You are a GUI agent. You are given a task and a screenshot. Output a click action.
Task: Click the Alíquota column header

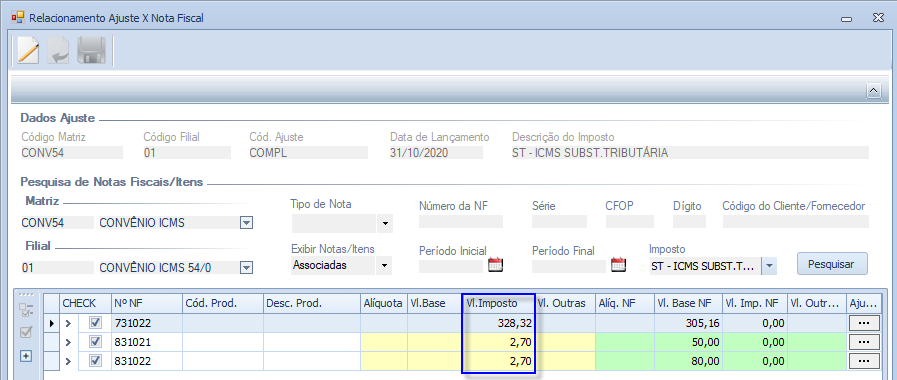point(384,303)
